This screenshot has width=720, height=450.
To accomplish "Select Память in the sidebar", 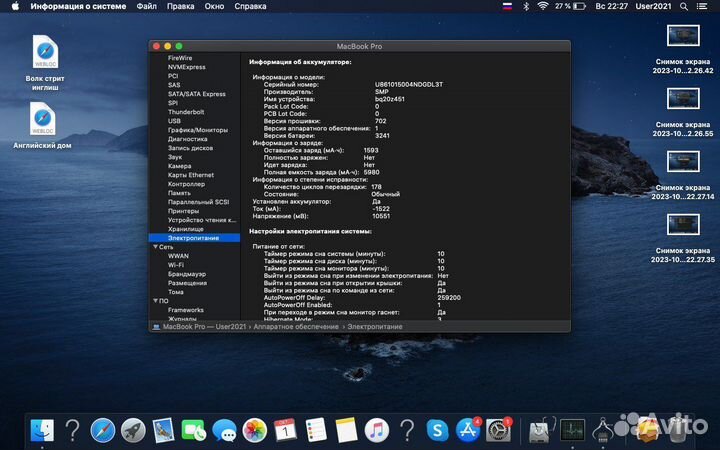I will pos(179,193).
